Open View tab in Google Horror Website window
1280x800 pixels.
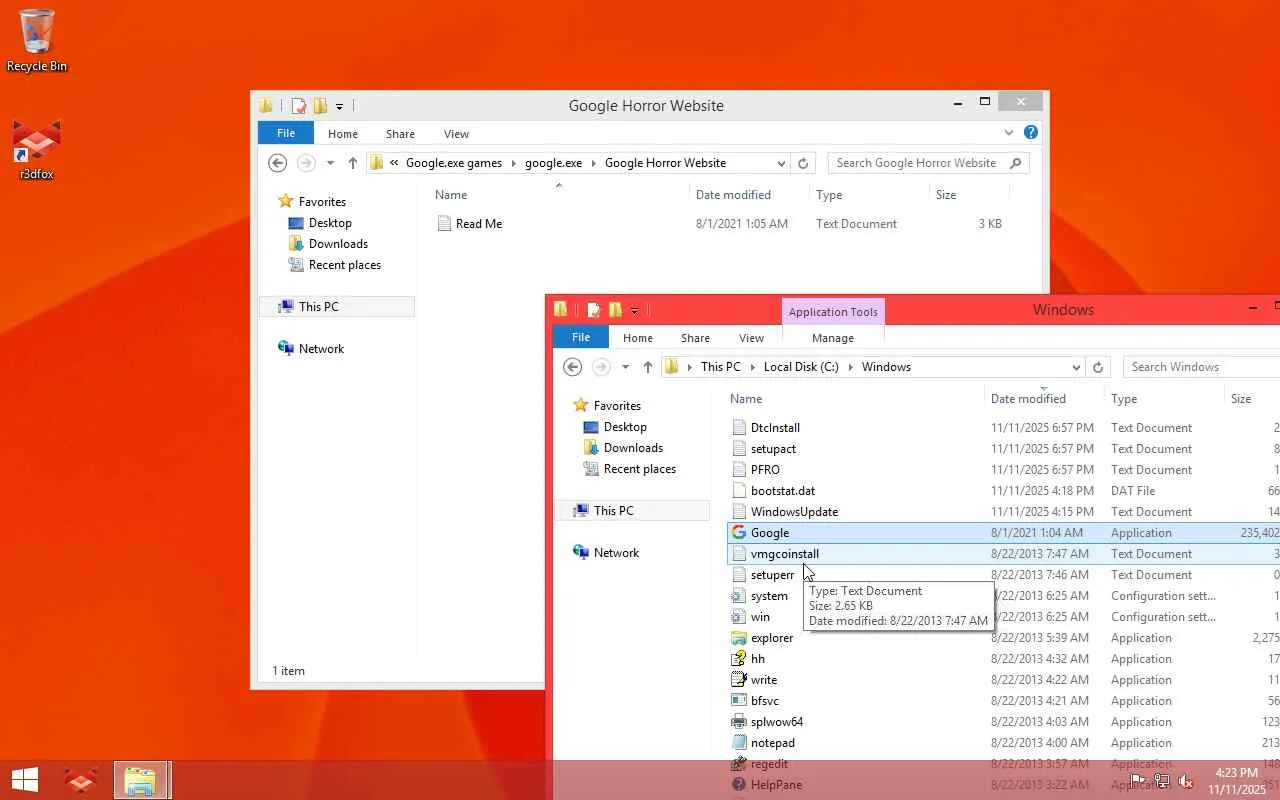[x=456, y=133]
